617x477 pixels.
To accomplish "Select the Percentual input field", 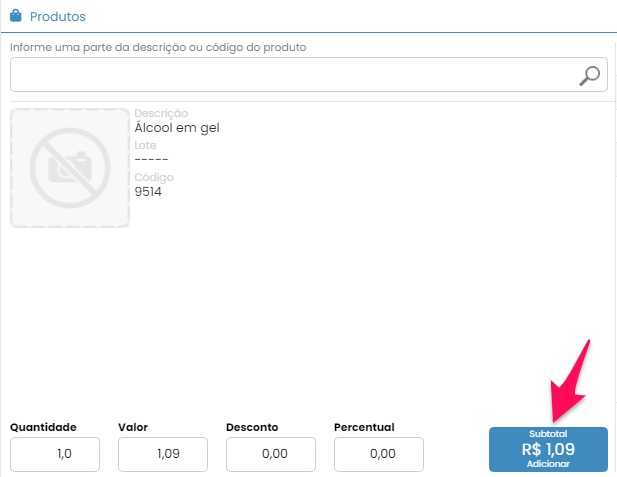I will [379, 454].
